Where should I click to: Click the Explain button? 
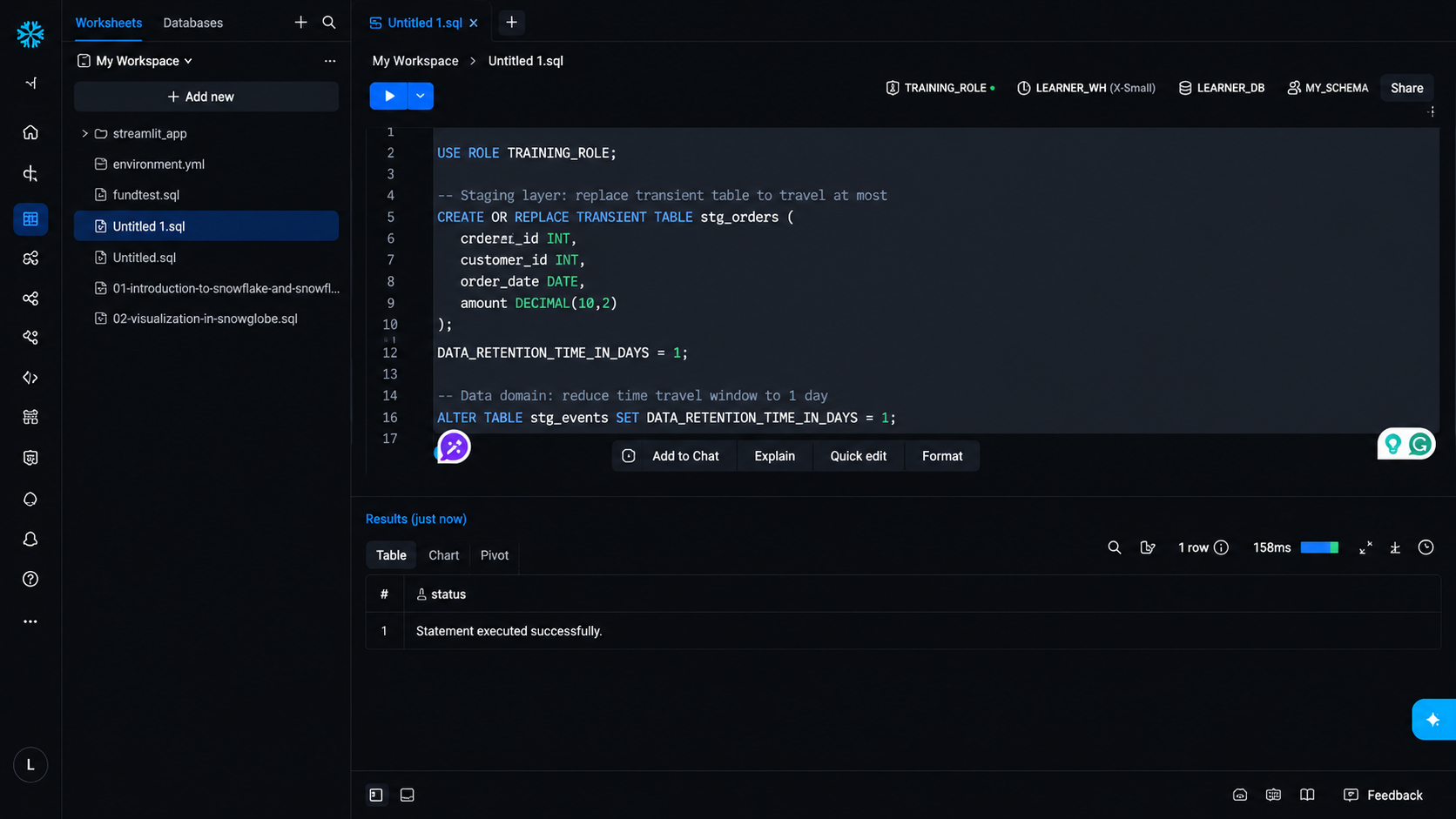774,456
